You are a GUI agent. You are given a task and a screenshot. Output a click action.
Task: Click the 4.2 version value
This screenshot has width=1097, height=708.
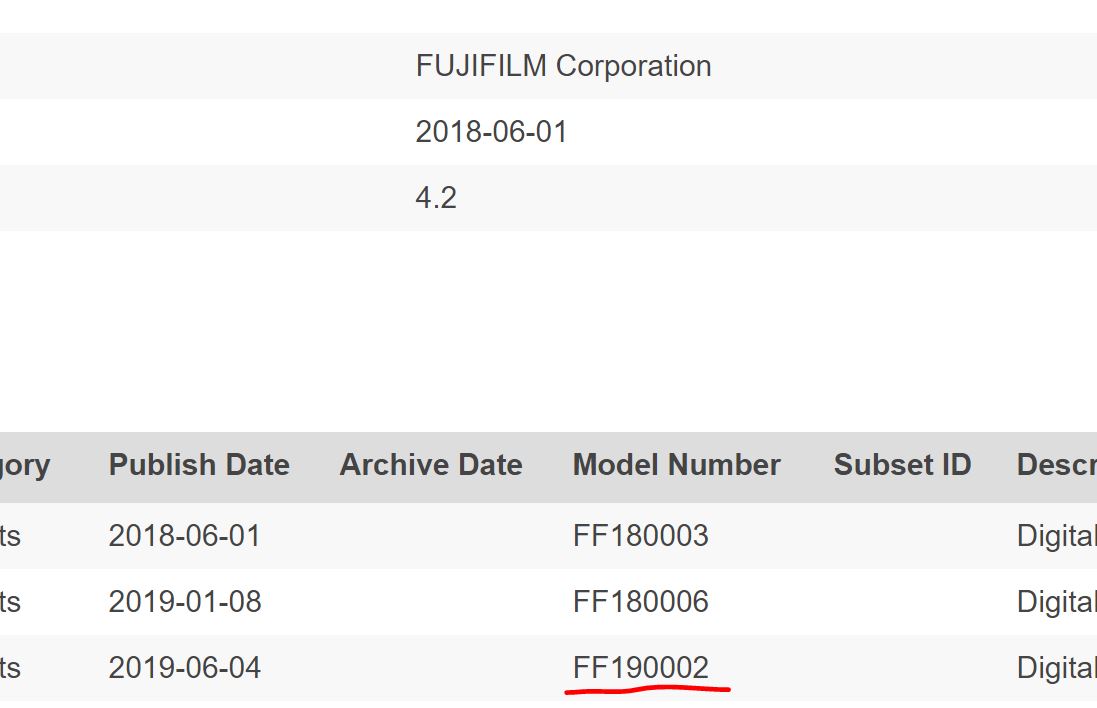436,198
